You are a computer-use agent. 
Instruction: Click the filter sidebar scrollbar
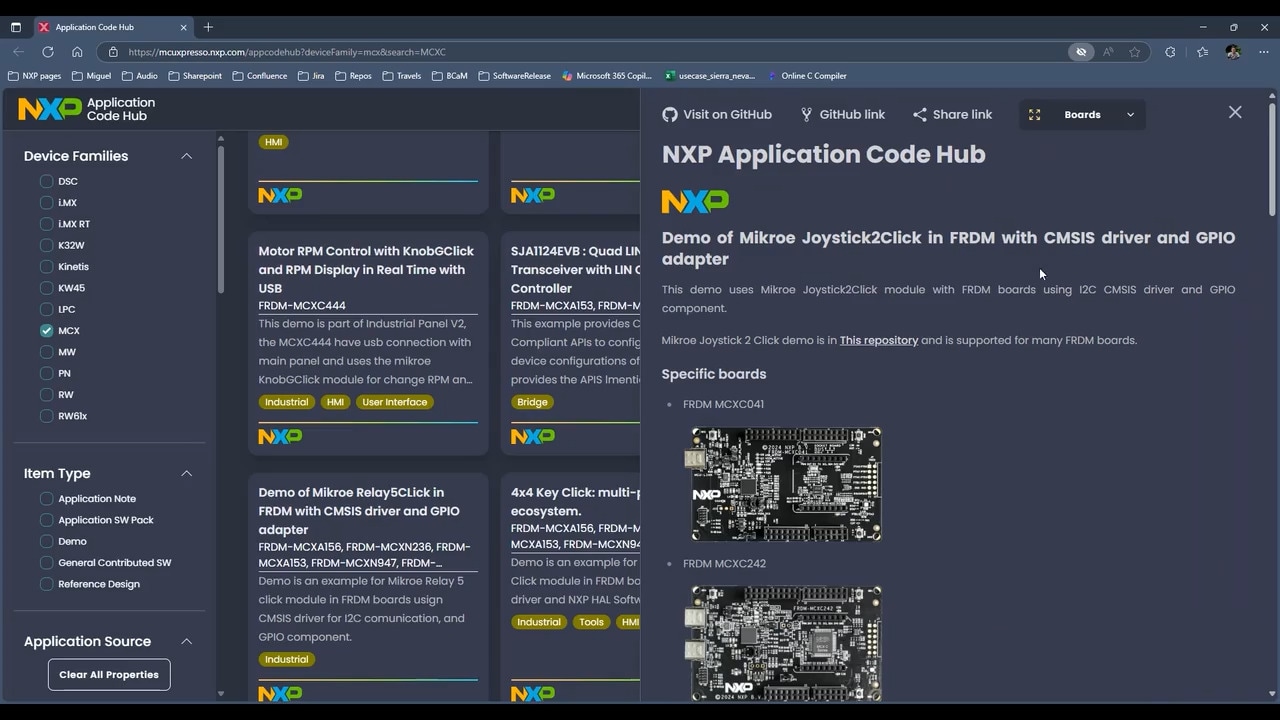pos(221,220)
